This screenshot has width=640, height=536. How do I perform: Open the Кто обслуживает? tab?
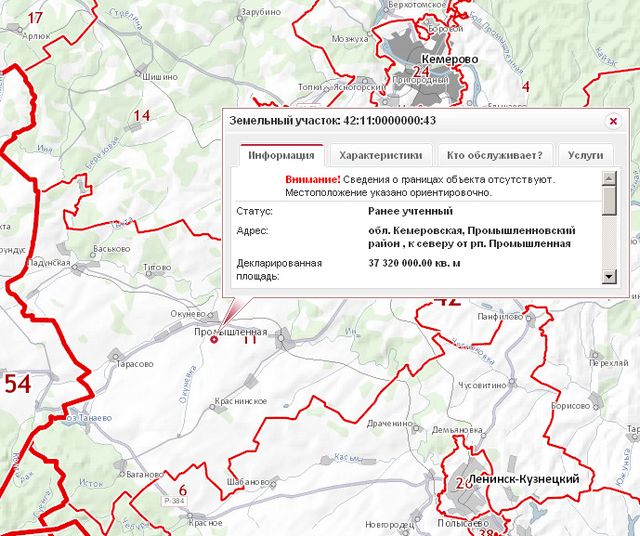pos(494,155)
